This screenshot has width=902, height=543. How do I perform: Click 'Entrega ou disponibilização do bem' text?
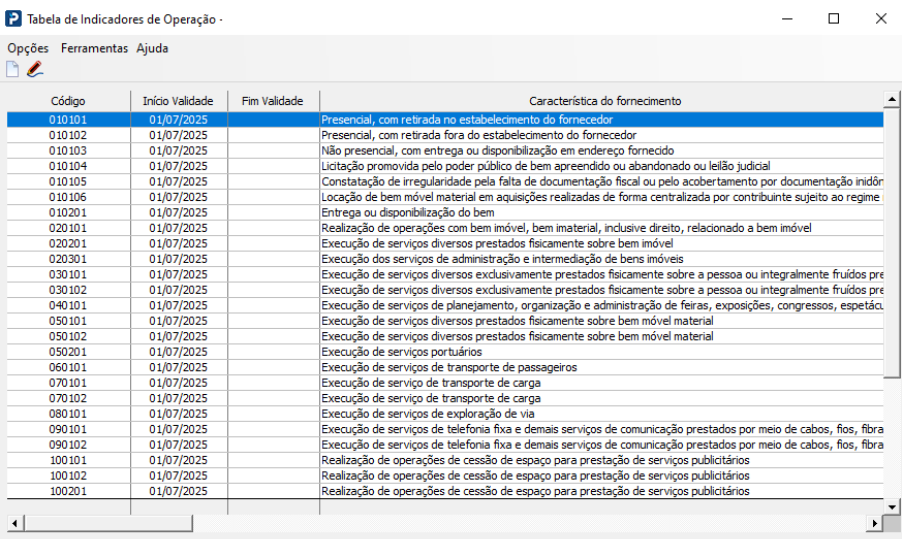pos(408,213)
